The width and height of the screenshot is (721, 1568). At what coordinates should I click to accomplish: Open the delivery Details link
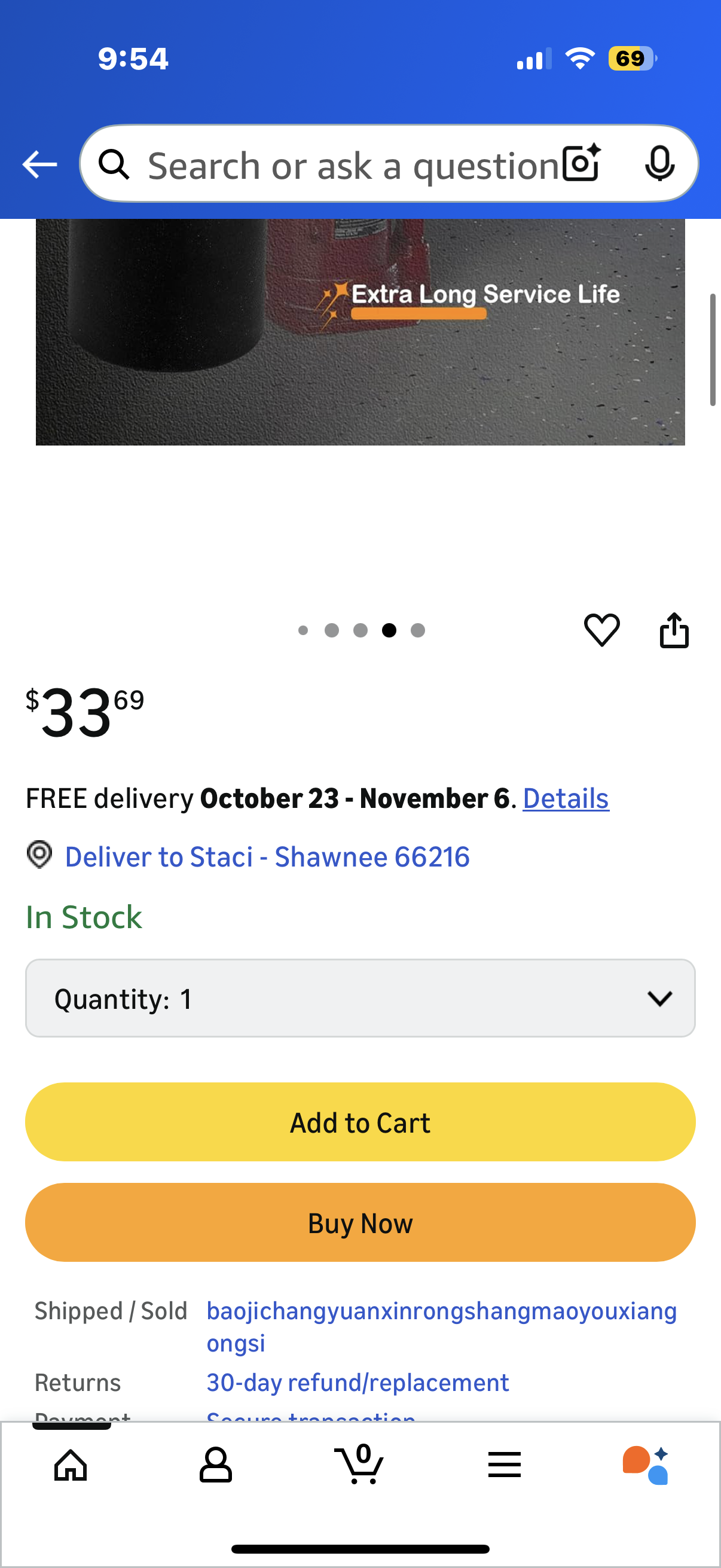point(565,798)
